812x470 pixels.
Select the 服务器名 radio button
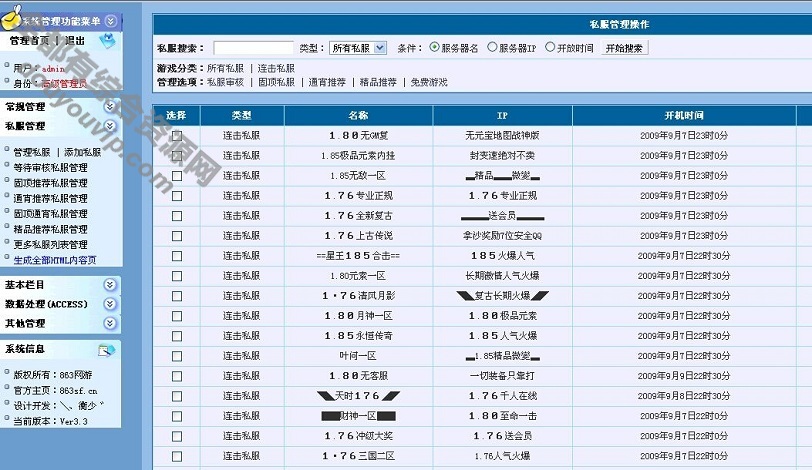(434, 47)
